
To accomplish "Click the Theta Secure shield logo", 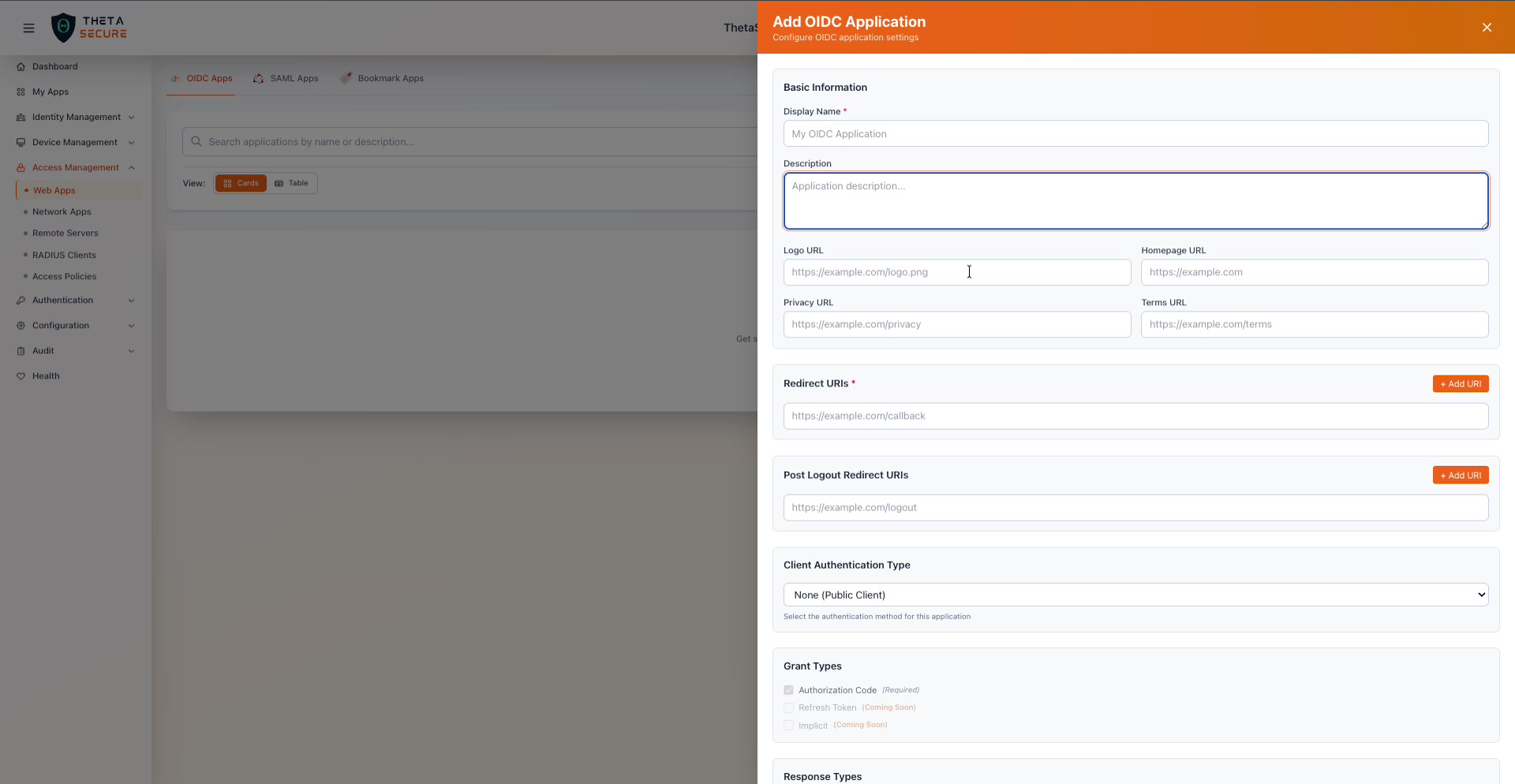I will 64,27.
